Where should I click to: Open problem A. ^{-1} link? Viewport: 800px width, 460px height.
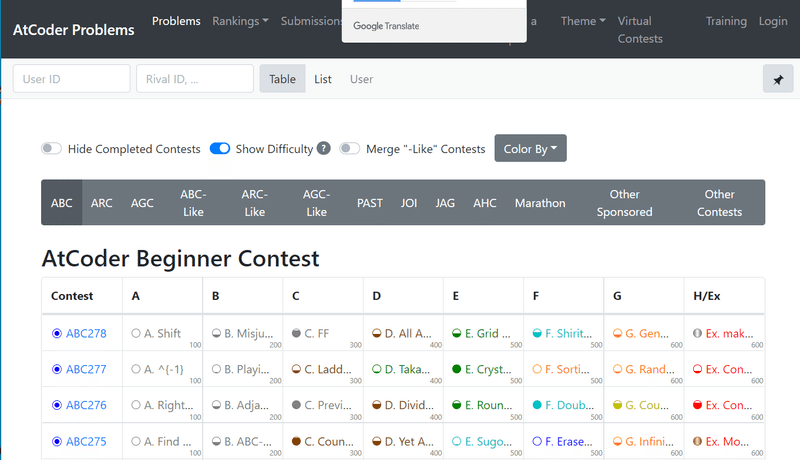pyautogui.click(x=164, y=369)
